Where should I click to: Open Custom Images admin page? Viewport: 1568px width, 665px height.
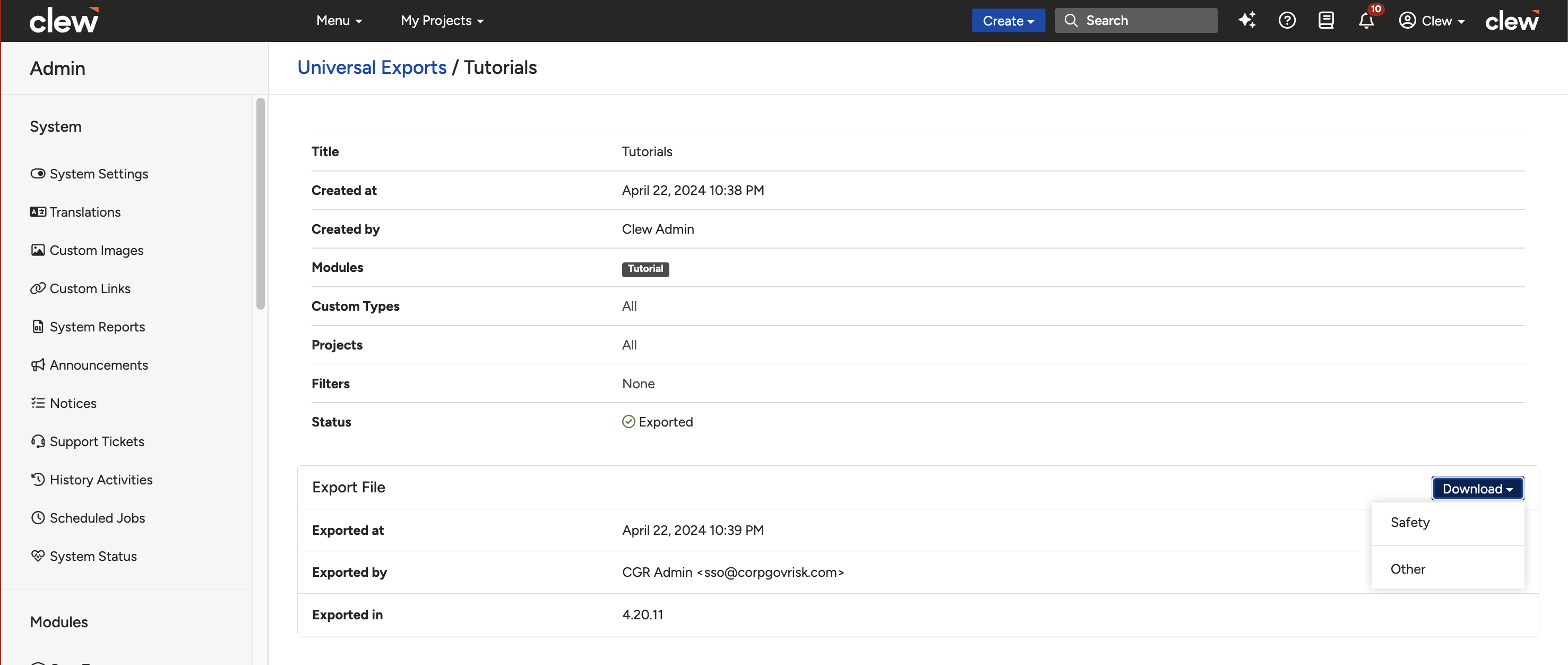tap(96, 250)
